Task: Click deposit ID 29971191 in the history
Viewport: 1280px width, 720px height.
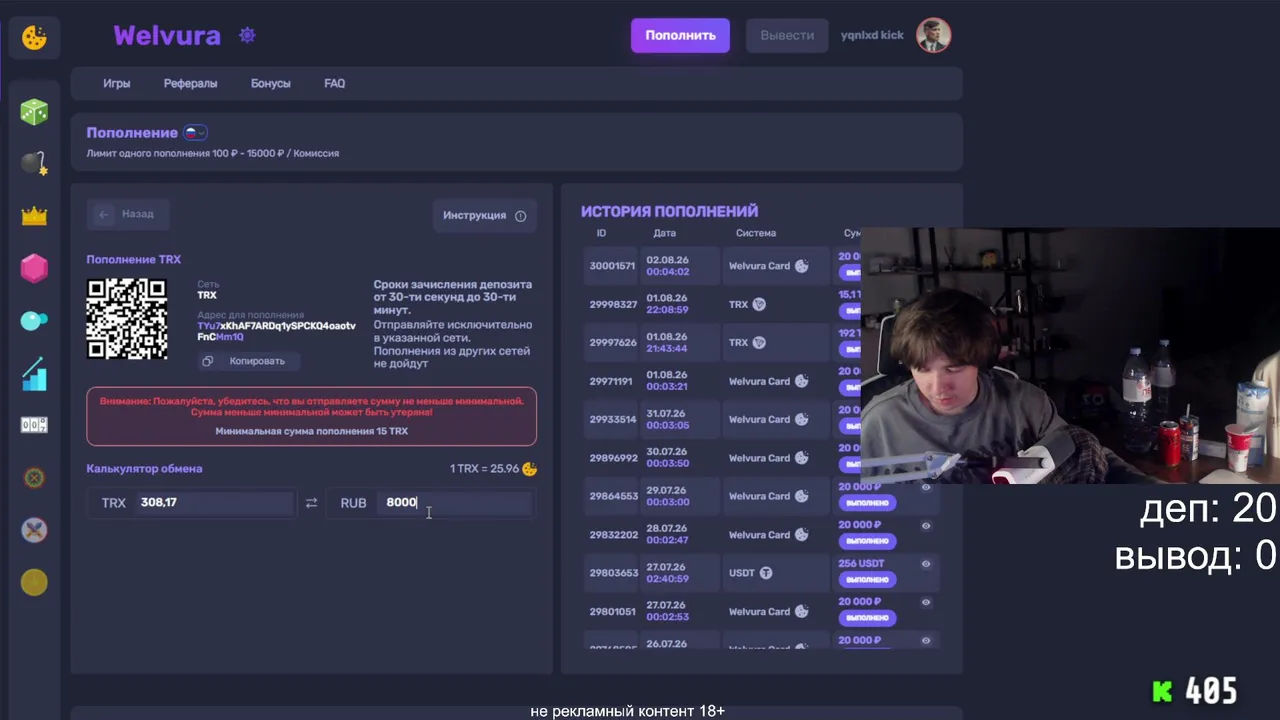Action: tap(611, 381)
